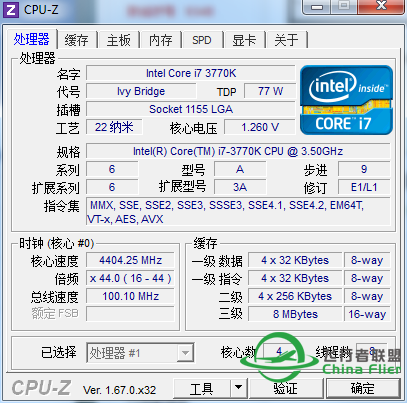The image size is (407, 403).
Task: Click the 验证 button
Action: 286,388
